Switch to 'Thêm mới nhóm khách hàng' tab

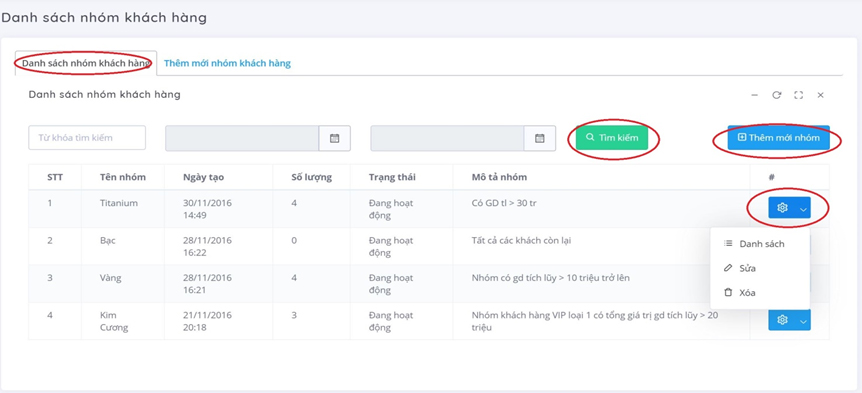tap(227, 63)
